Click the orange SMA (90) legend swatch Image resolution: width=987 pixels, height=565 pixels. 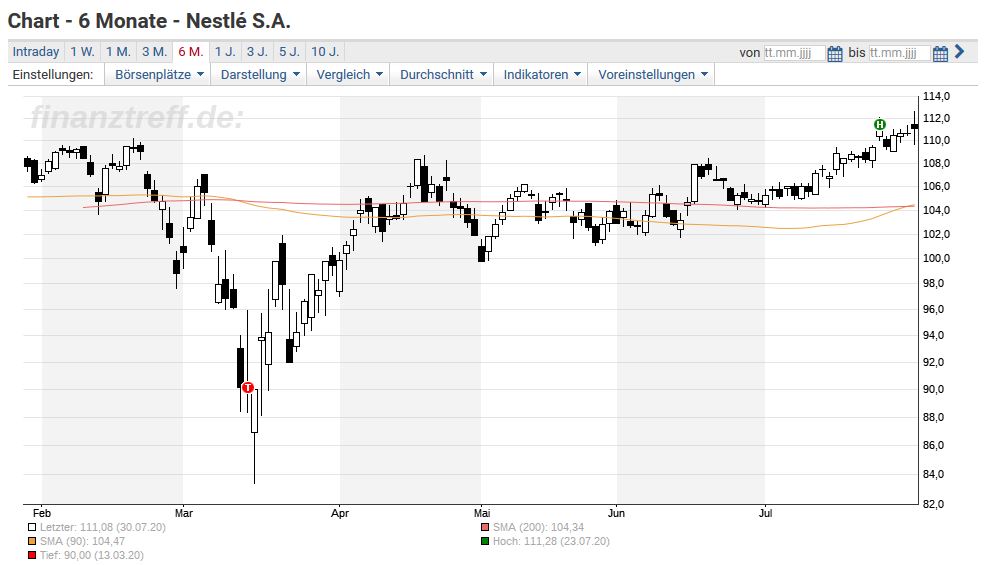tap(32, 541)
